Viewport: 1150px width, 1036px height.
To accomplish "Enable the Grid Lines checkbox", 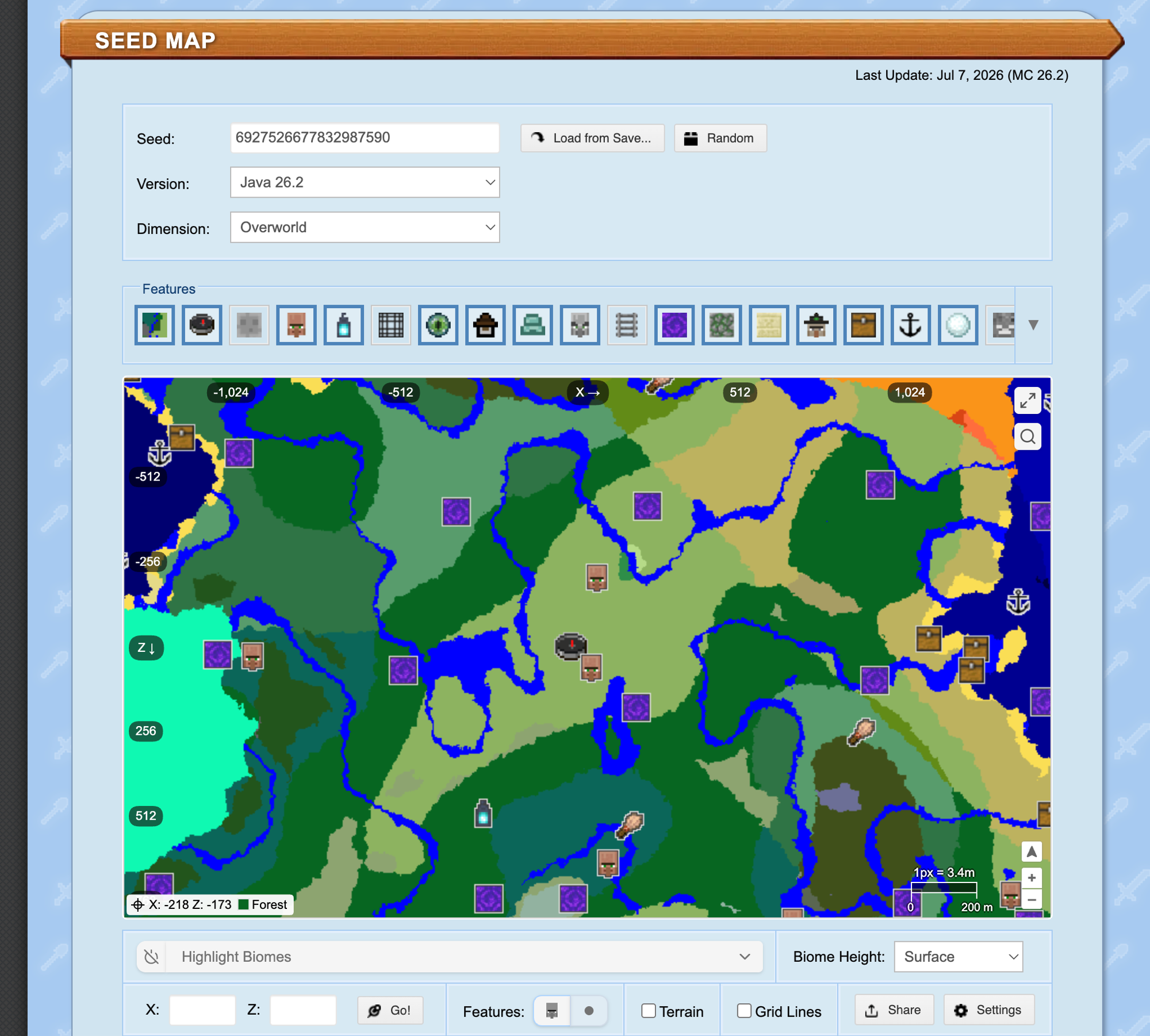I will (x=744, y=1011).
